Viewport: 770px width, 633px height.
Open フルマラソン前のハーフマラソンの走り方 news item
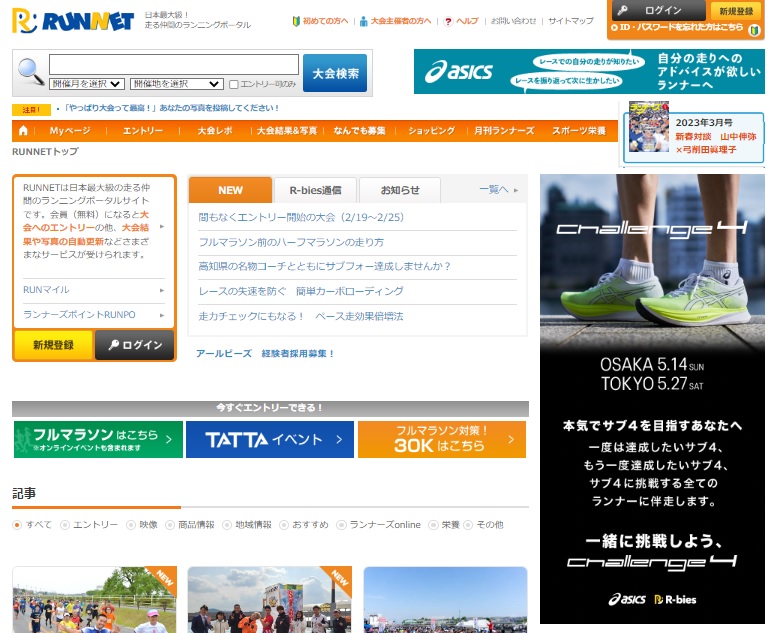(291, 242)
